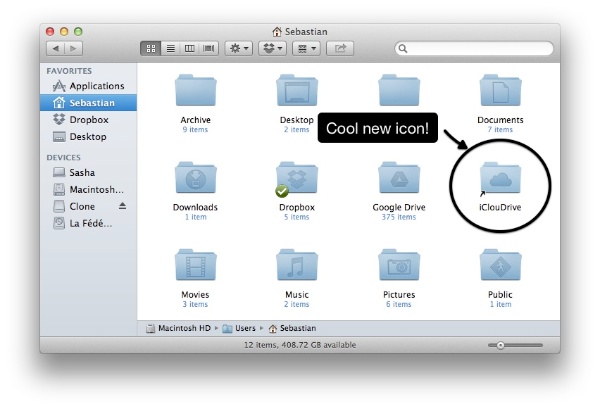Open Applications in the sidebar

88,86
